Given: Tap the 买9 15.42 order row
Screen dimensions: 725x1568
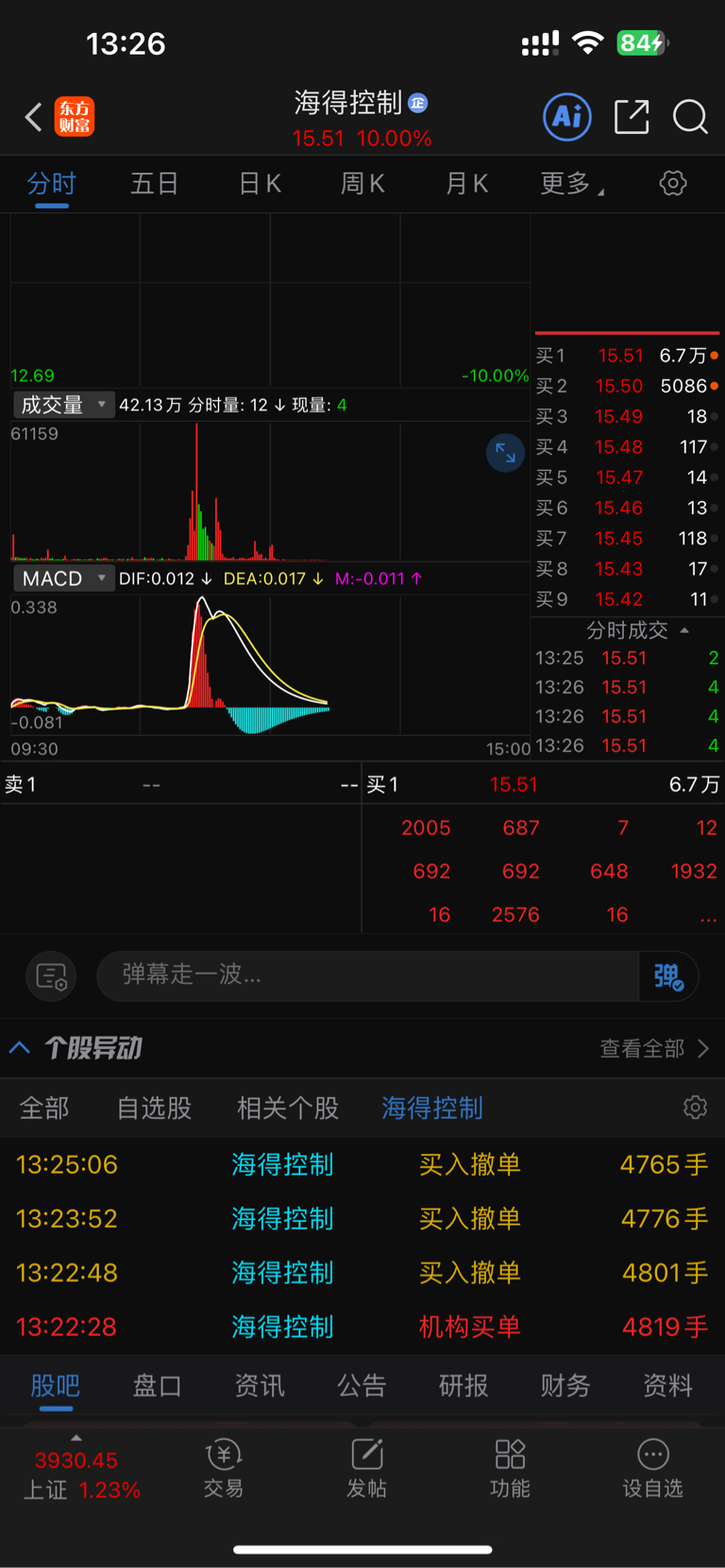Looking at the screenshot, I should coord(628,599).
